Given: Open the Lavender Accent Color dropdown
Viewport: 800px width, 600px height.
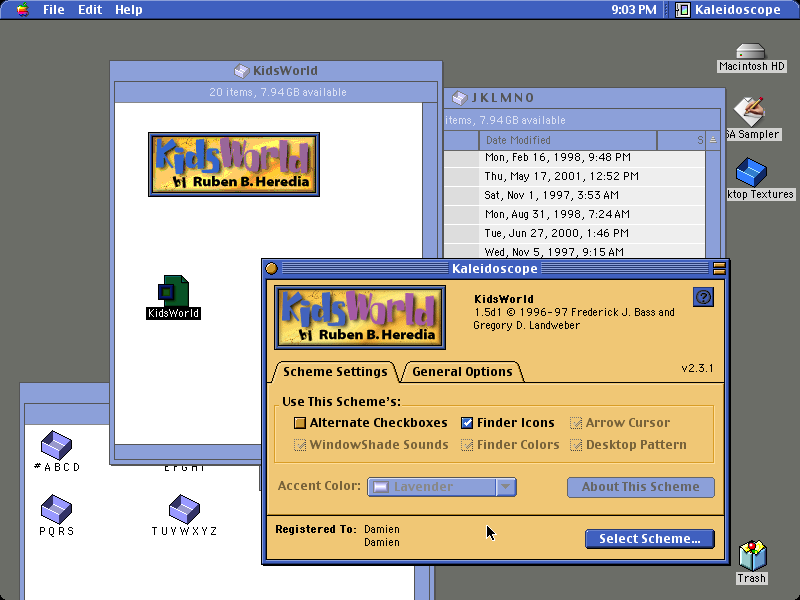Looking at the screenshot, I should click(x=442, y=487).
